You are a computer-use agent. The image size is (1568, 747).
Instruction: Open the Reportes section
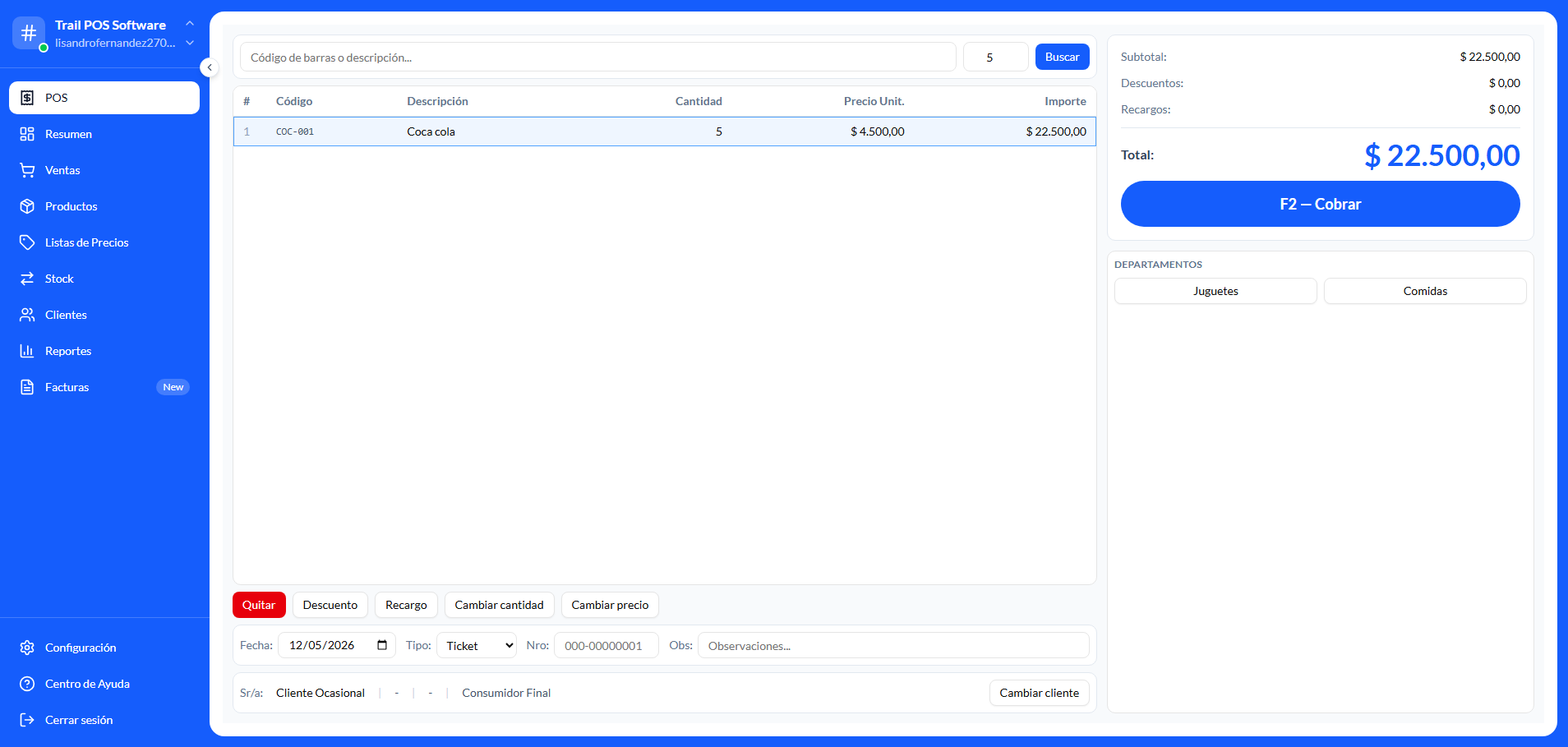click(104, 351)
